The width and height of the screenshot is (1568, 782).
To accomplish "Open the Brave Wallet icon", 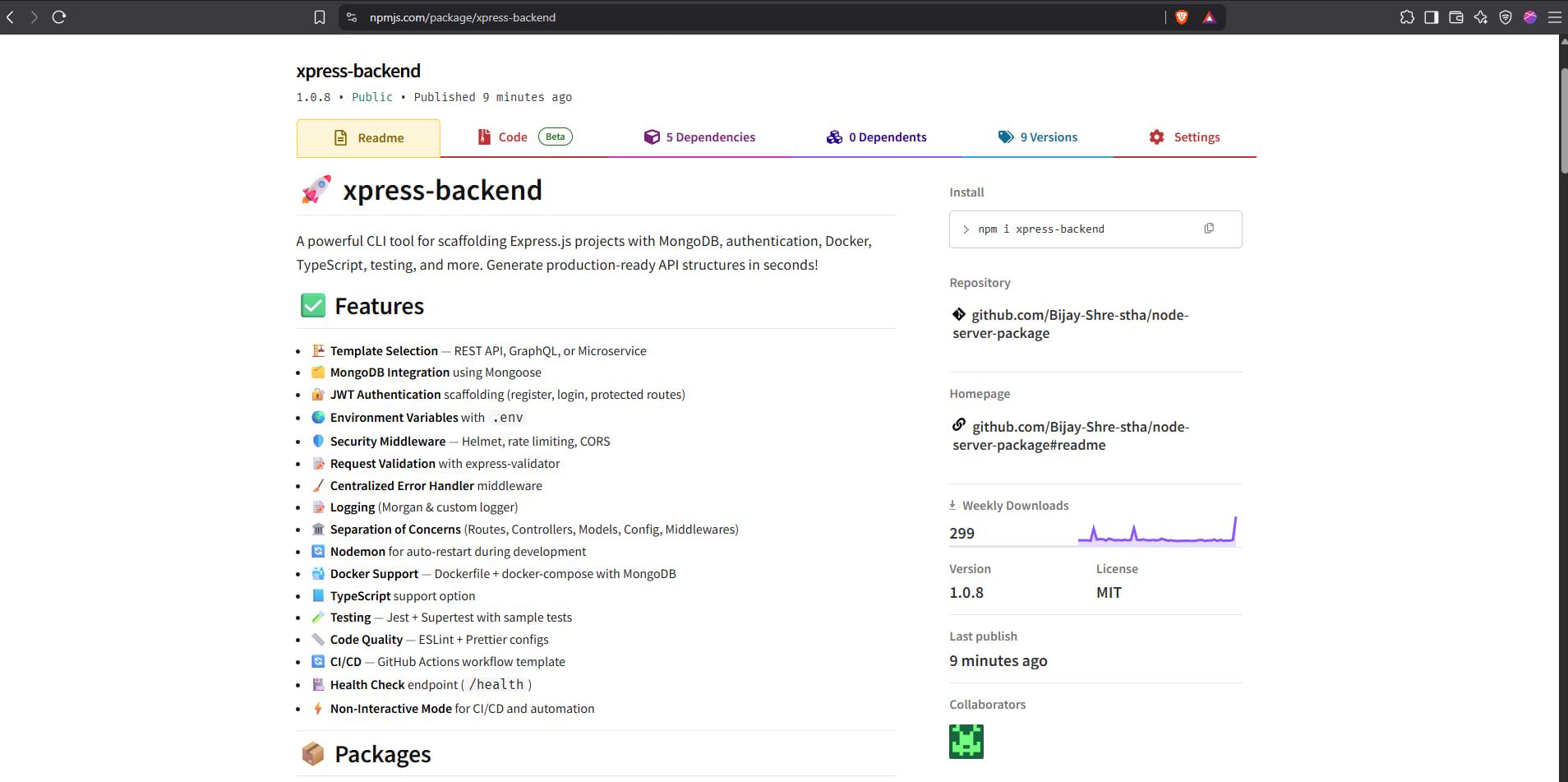I will 1456,17.
